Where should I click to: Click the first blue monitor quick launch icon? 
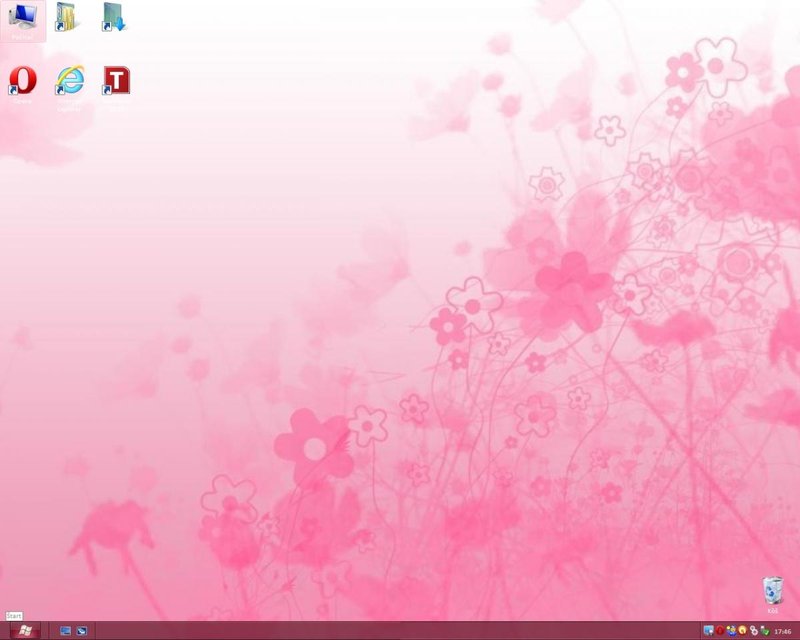tap(66, 631)
